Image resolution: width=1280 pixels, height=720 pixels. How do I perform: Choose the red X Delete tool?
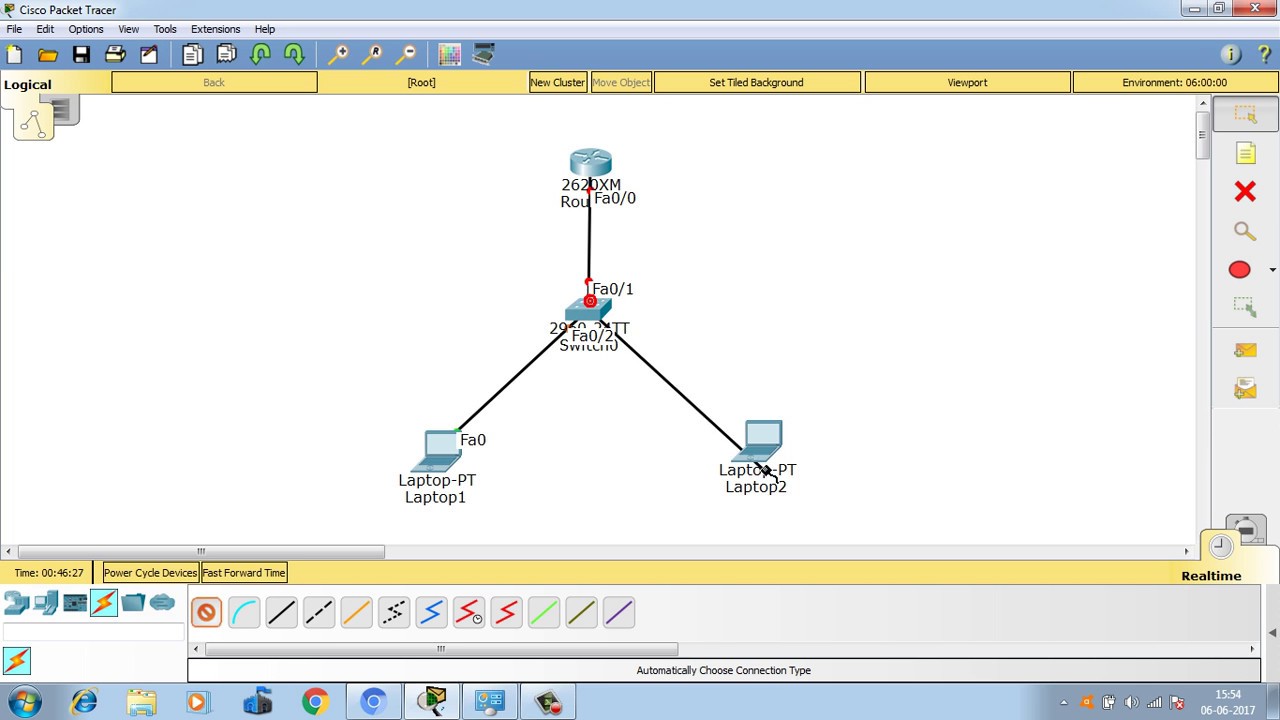(1245, 191)
